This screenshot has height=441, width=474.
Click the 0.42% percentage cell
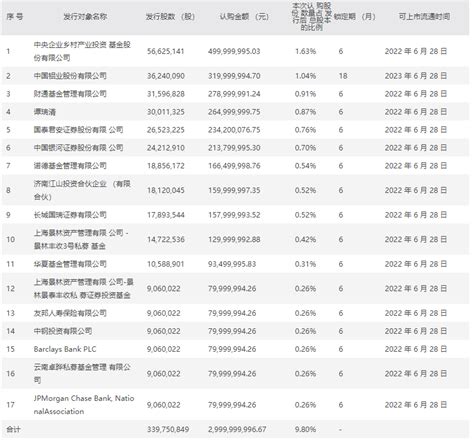pos(305,239)
